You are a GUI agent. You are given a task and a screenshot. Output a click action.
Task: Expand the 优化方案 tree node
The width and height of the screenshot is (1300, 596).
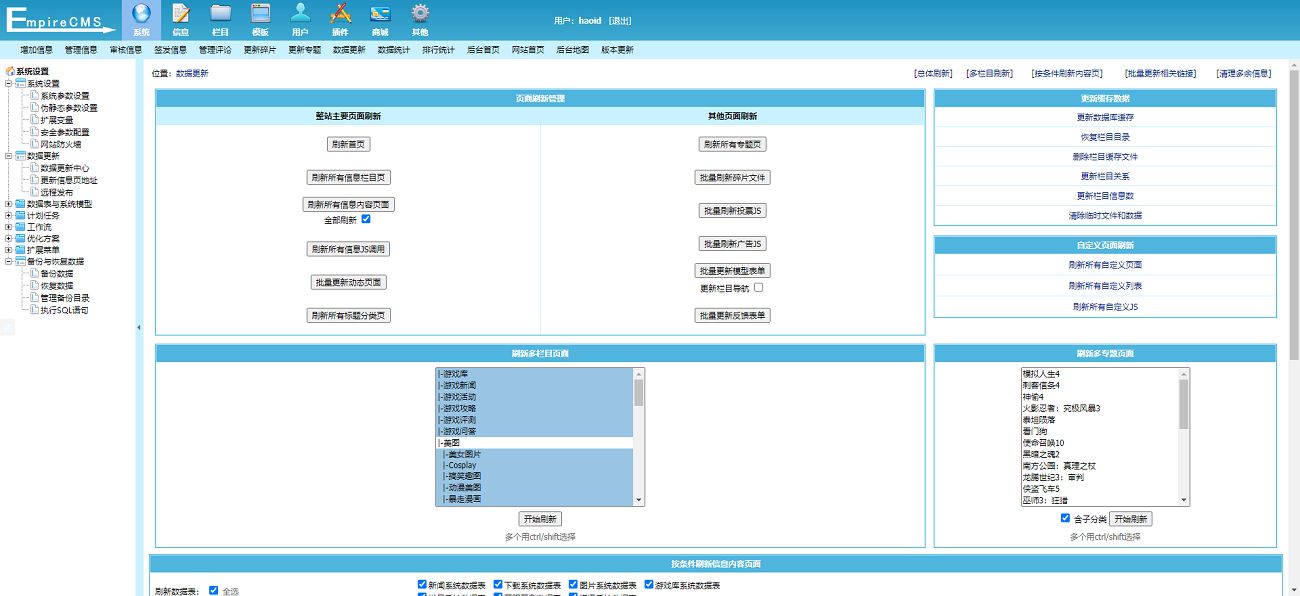tap(9, 239)
